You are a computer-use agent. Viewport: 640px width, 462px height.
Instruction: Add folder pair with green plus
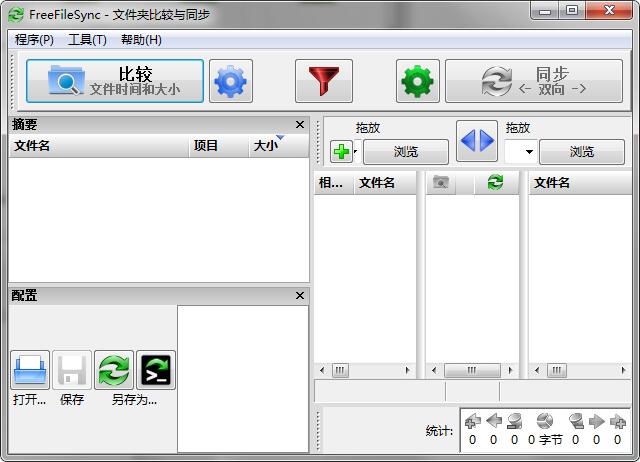(x=341, y=152)
